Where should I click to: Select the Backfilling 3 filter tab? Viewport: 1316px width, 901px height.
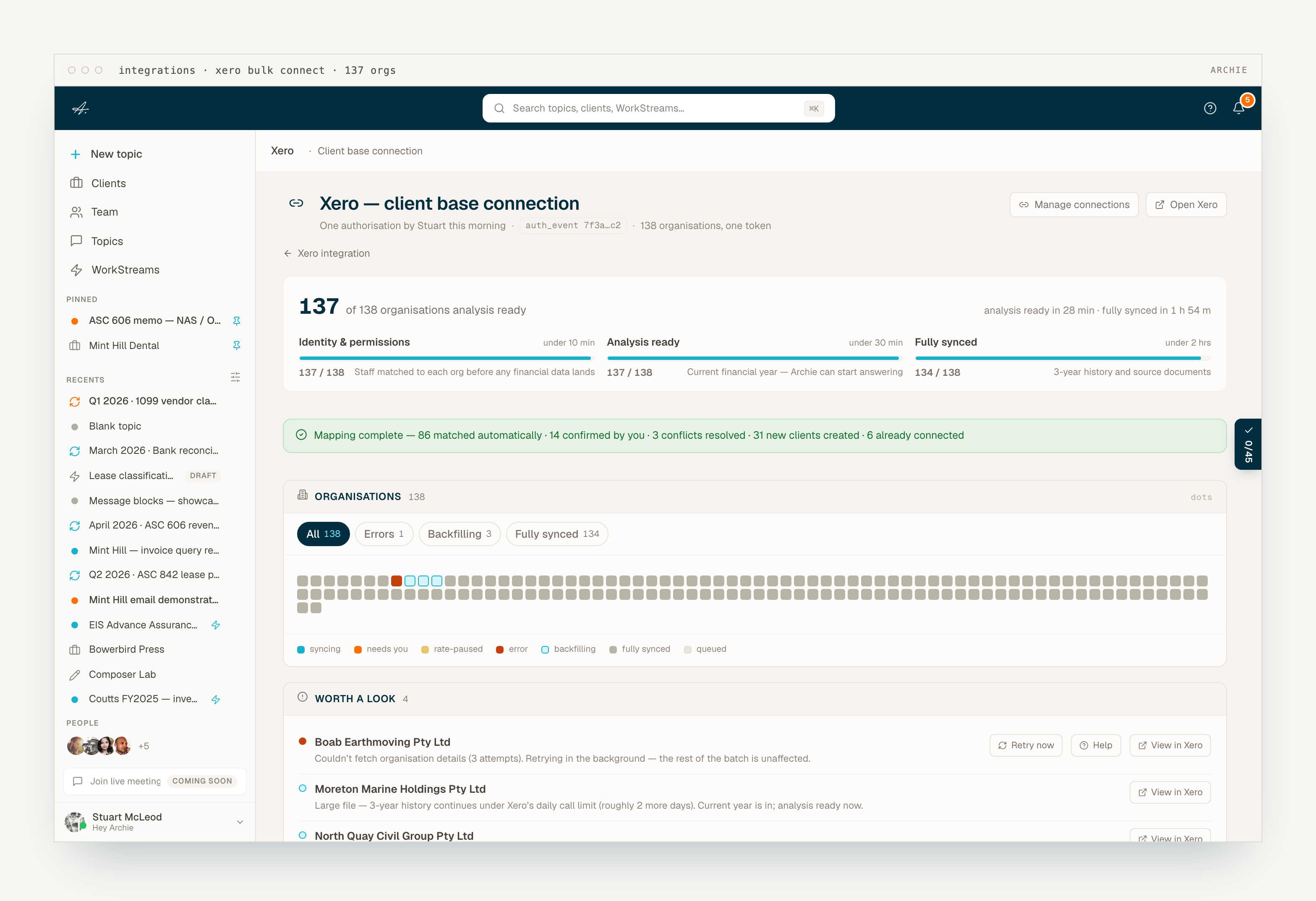click(459, 534)
